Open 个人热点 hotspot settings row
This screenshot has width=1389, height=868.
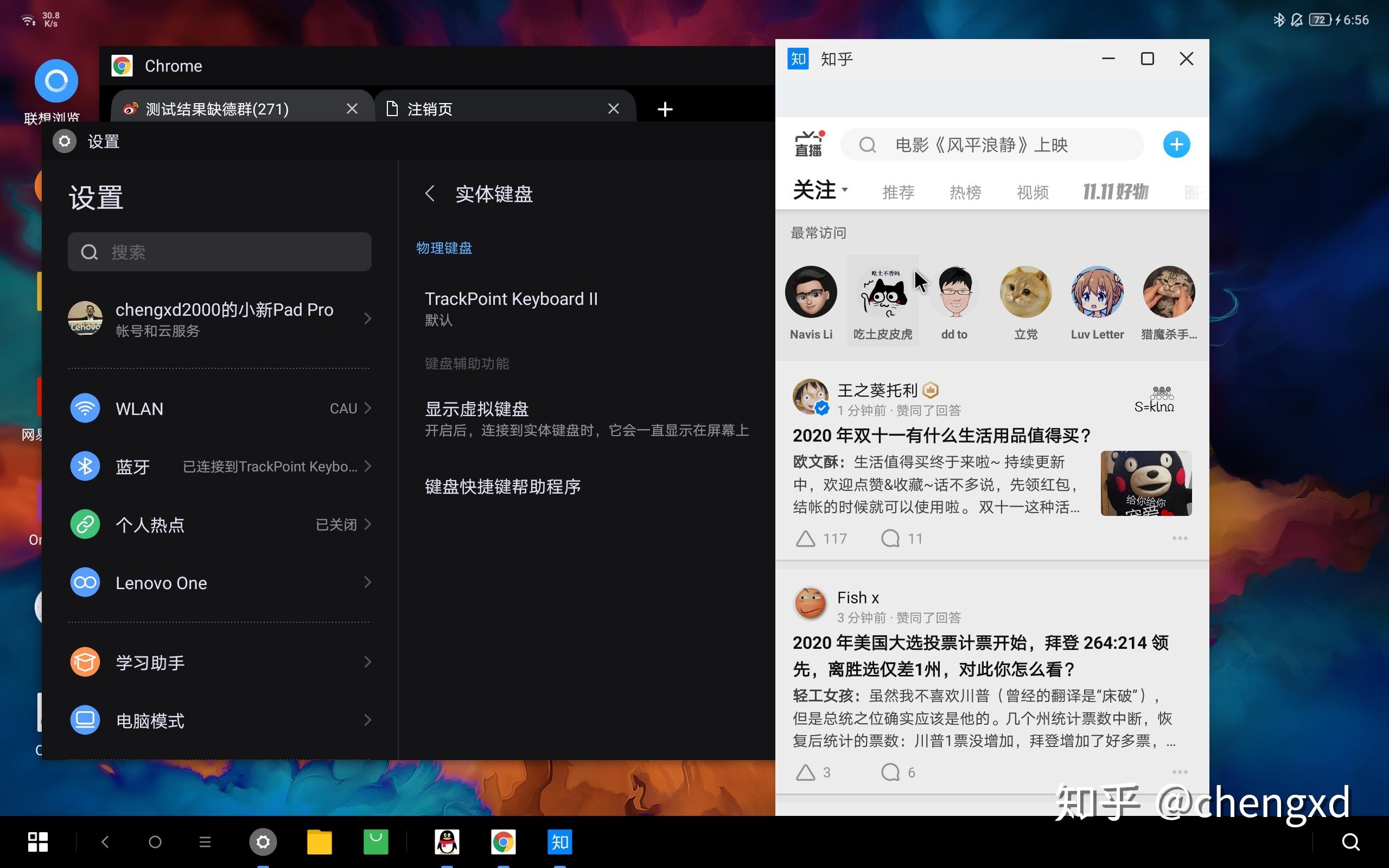pos(219,524)
